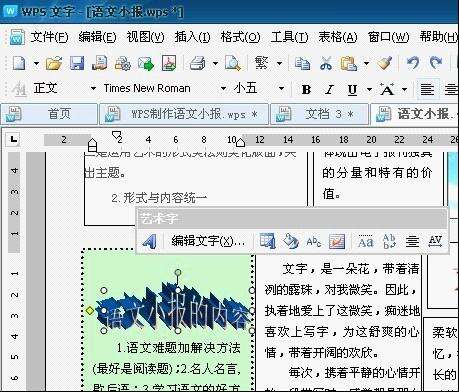Image resolution: width=459 pixels, height=392 pixels.
Task: Click the 编辑文字(X)... button
Action: [208, 241]
